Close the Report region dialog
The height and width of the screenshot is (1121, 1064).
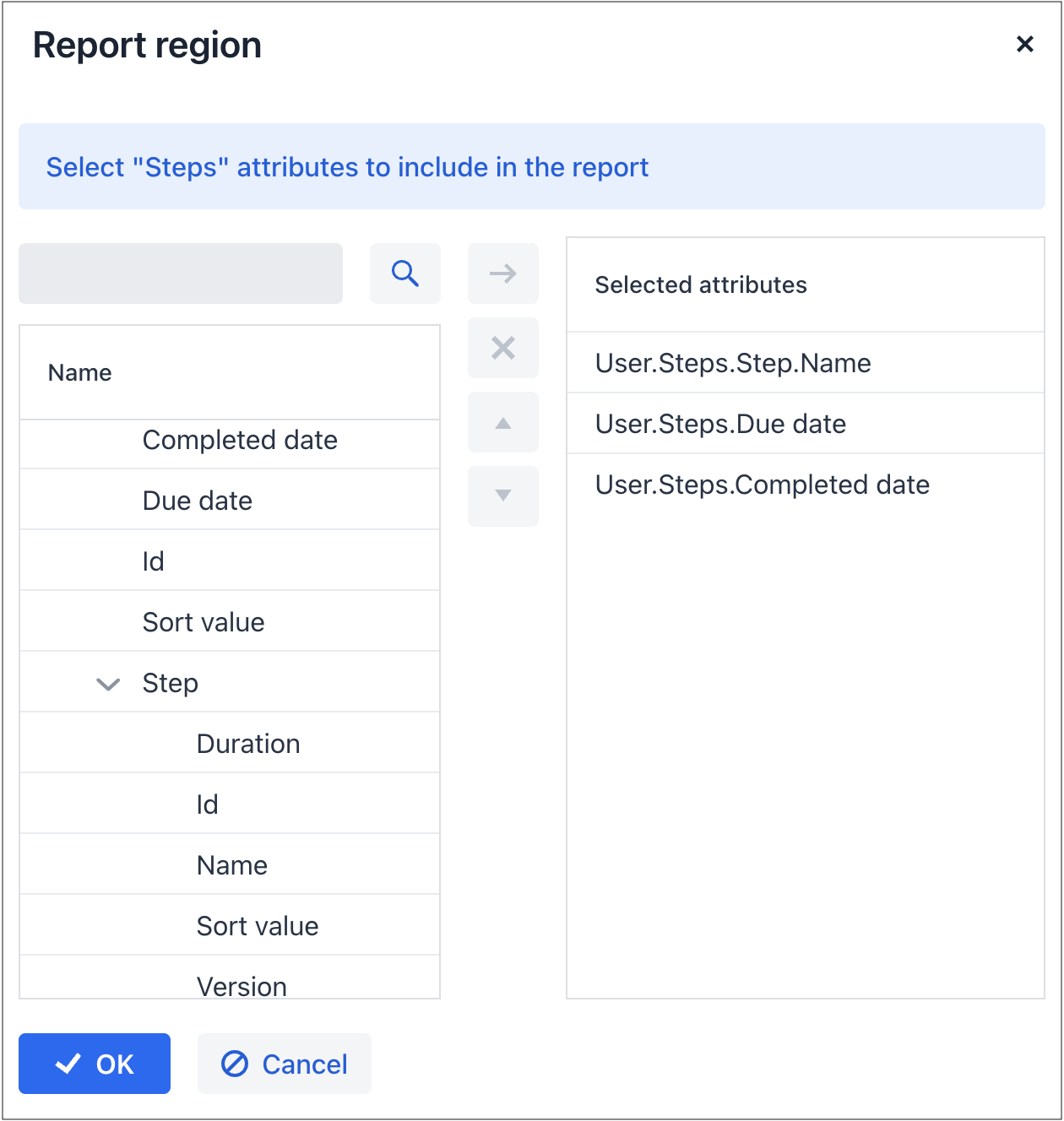1025,44
